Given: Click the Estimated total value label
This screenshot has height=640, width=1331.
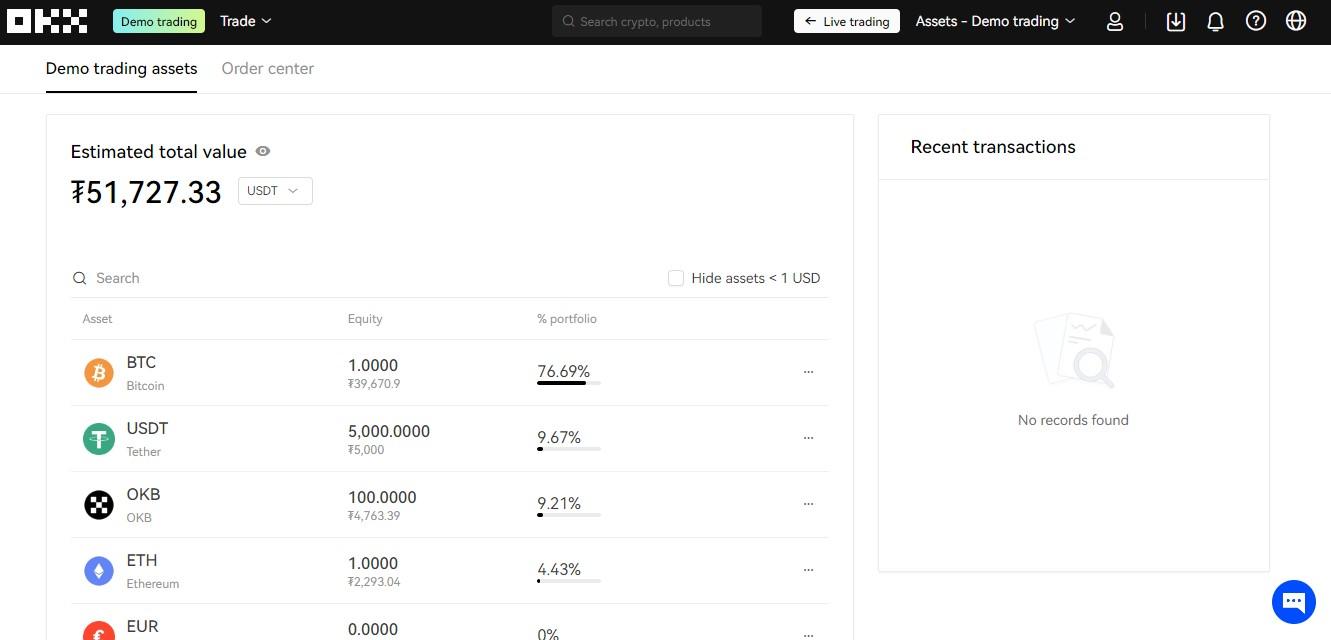Looking at the screenshot, I should (158, 152).
